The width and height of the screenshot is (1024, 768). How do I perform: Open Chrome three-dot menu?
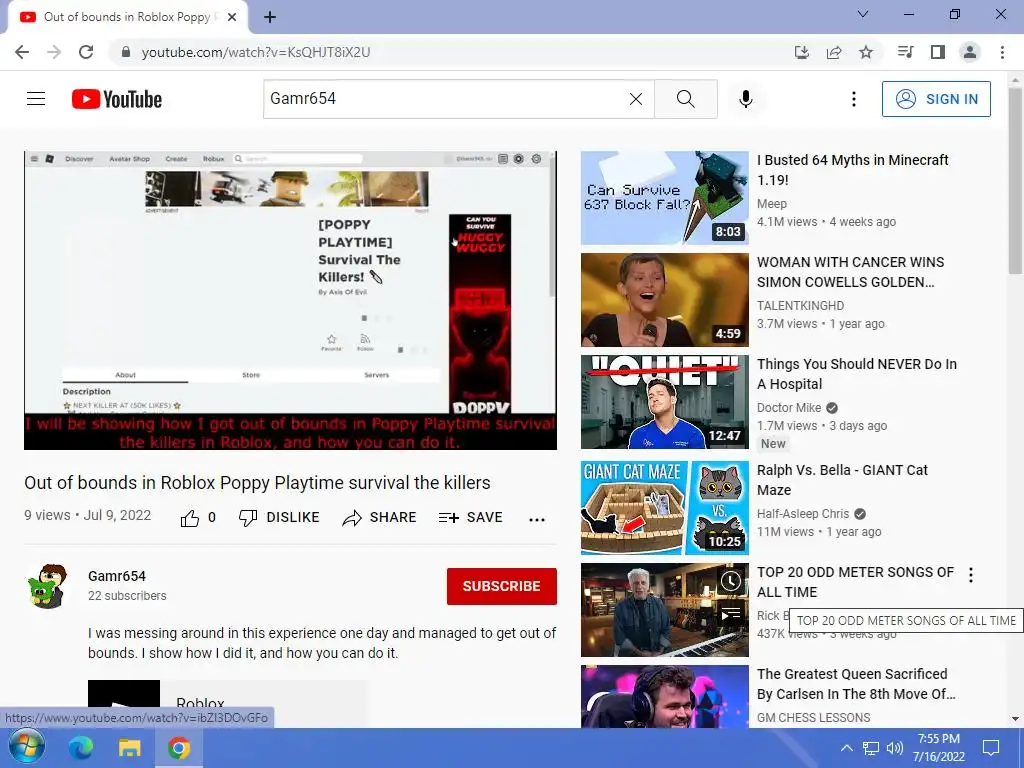[x=1002, y=52]
